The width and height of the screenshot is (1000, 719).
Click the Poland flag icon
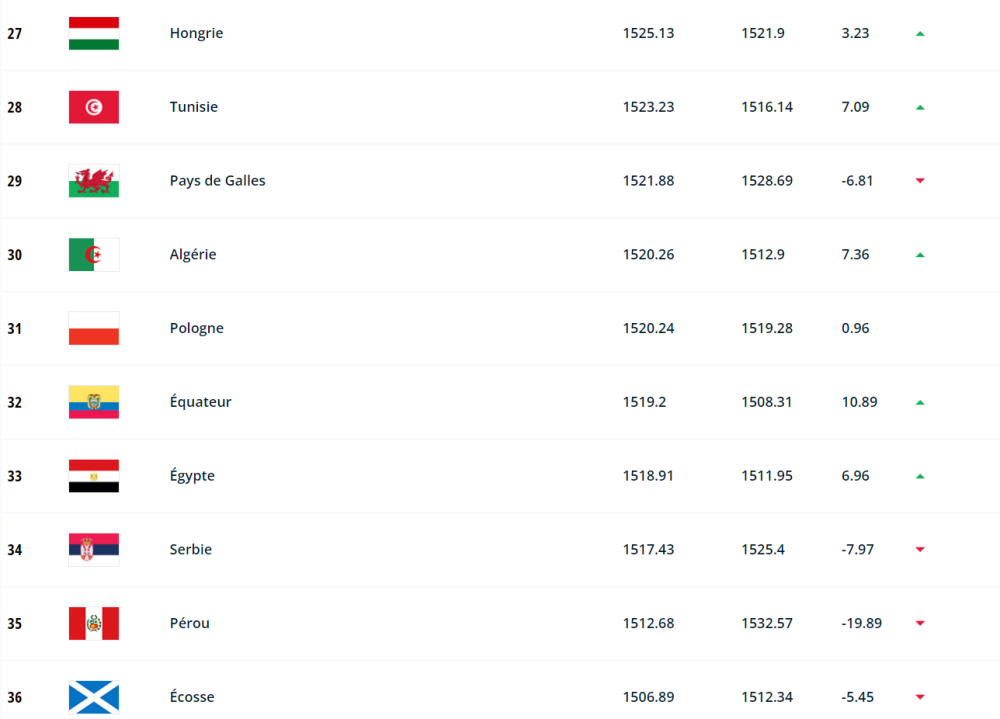93,328
